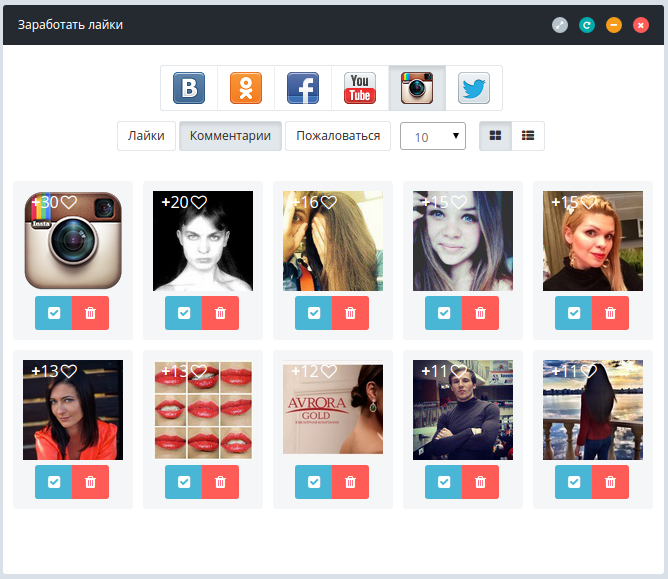668x579 pixels.
Task: Confirm the +16 task card
Action: [x=314, y=313]
